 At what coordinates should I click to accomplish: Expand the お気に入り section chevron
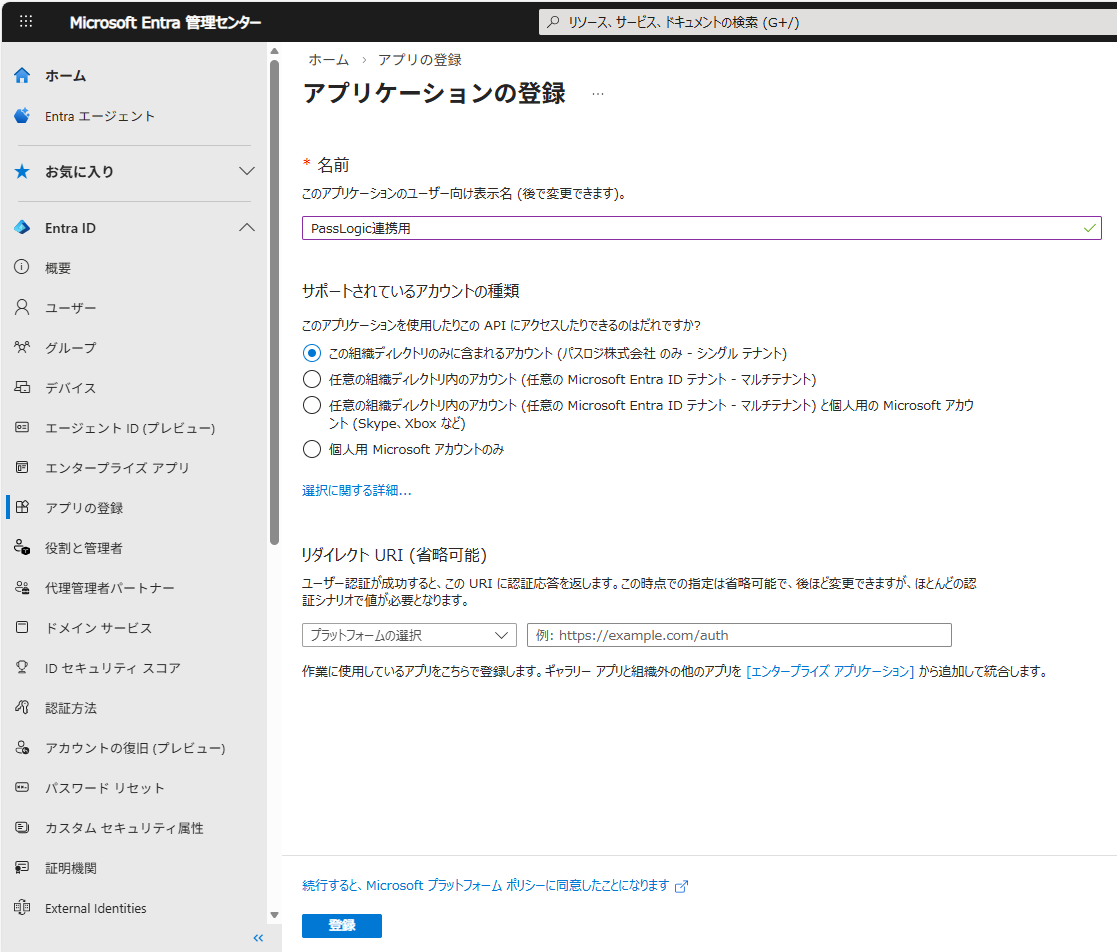point(246,171)
